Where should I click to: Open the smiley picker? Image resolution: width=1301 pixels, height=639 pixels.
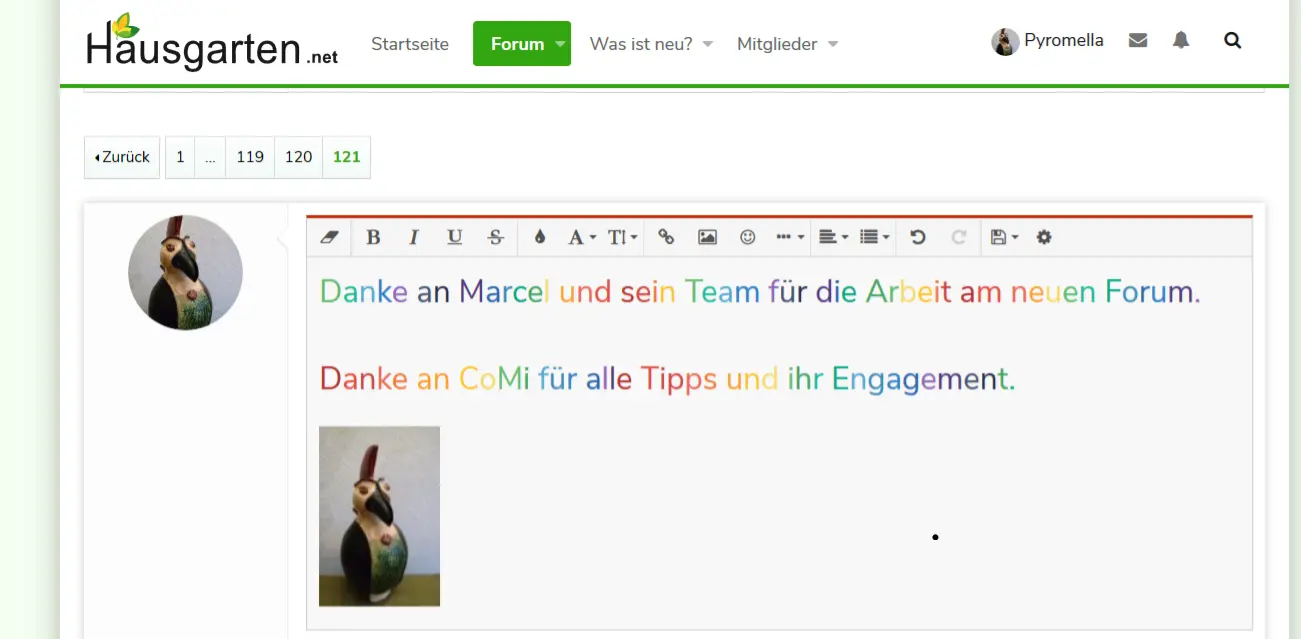[747, 237]
